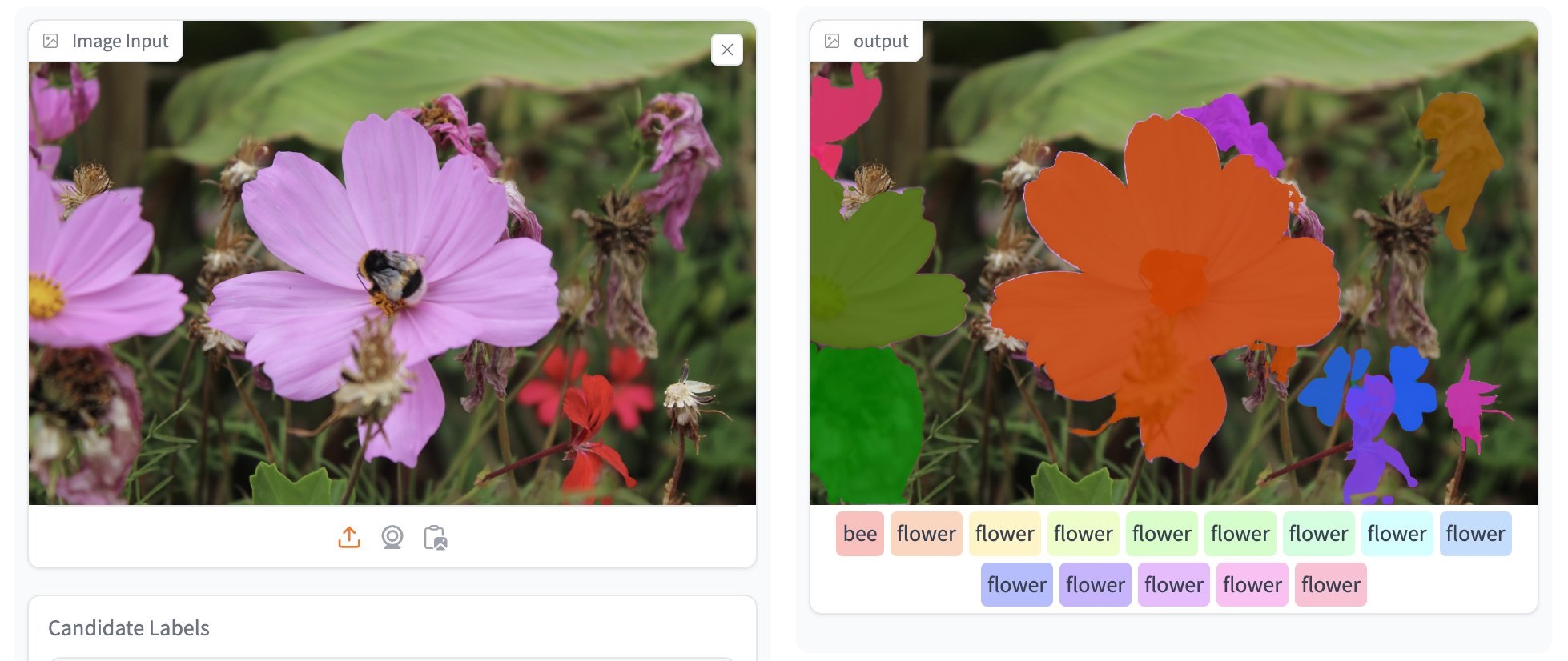Click the periwinkle flower label starting second row
The image size is (1568, 661).
click(1017, 584)
